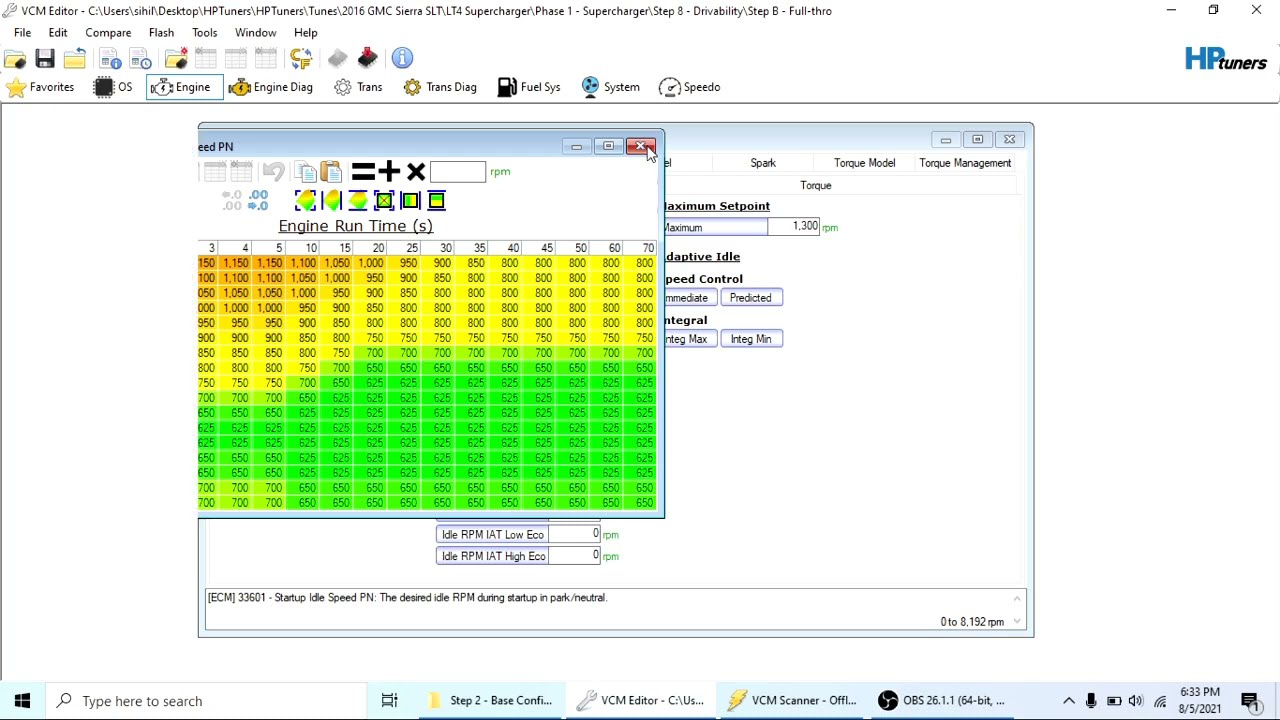Screen dimensions: 1280x720
Task: Open the Trans section
Action: point(358,87)
